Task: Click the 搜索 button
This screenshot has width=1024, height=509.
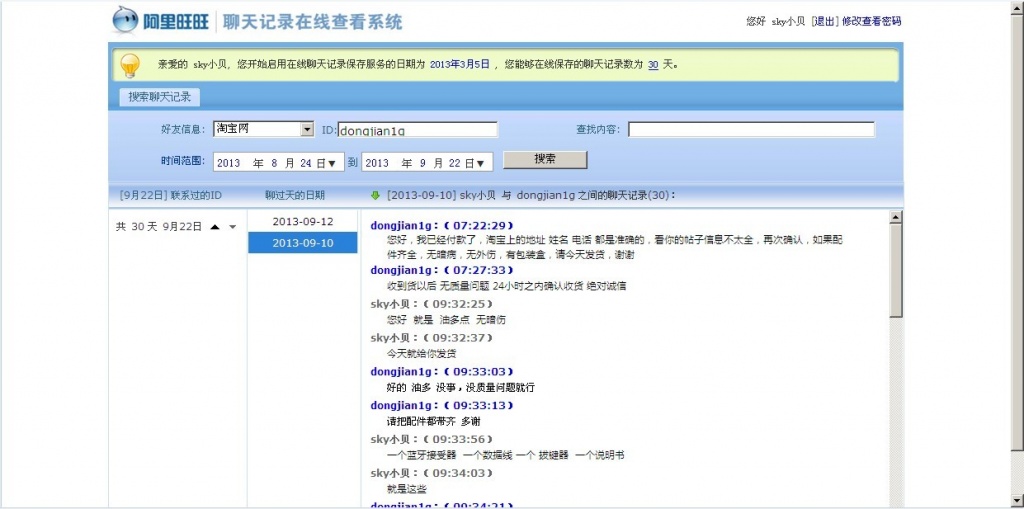Action: (x=545, y=159)
